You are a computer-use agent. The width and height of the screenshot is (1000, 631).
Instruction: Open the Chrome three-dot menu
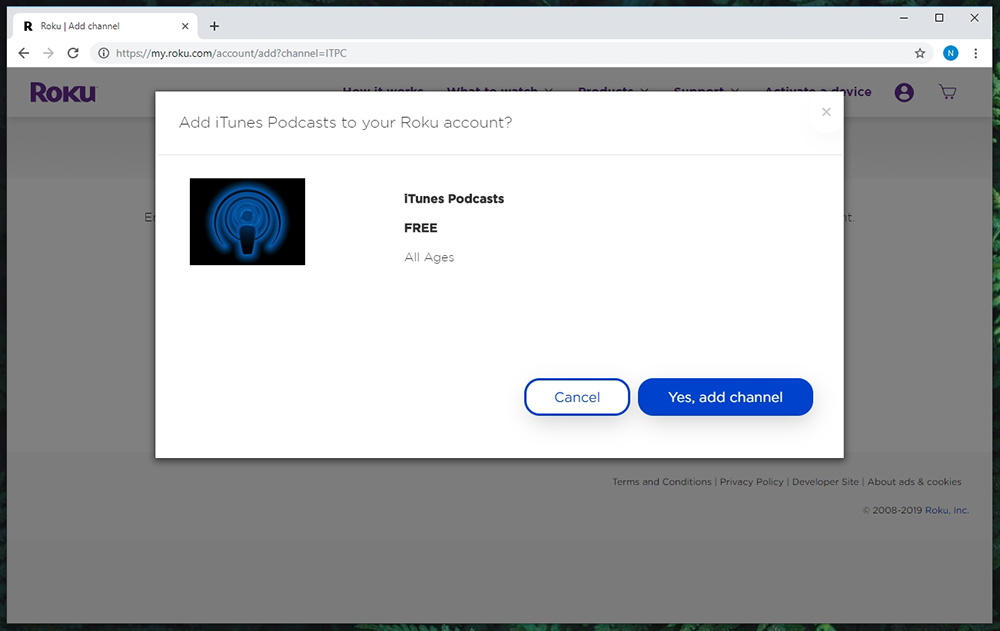coord(976,53)
